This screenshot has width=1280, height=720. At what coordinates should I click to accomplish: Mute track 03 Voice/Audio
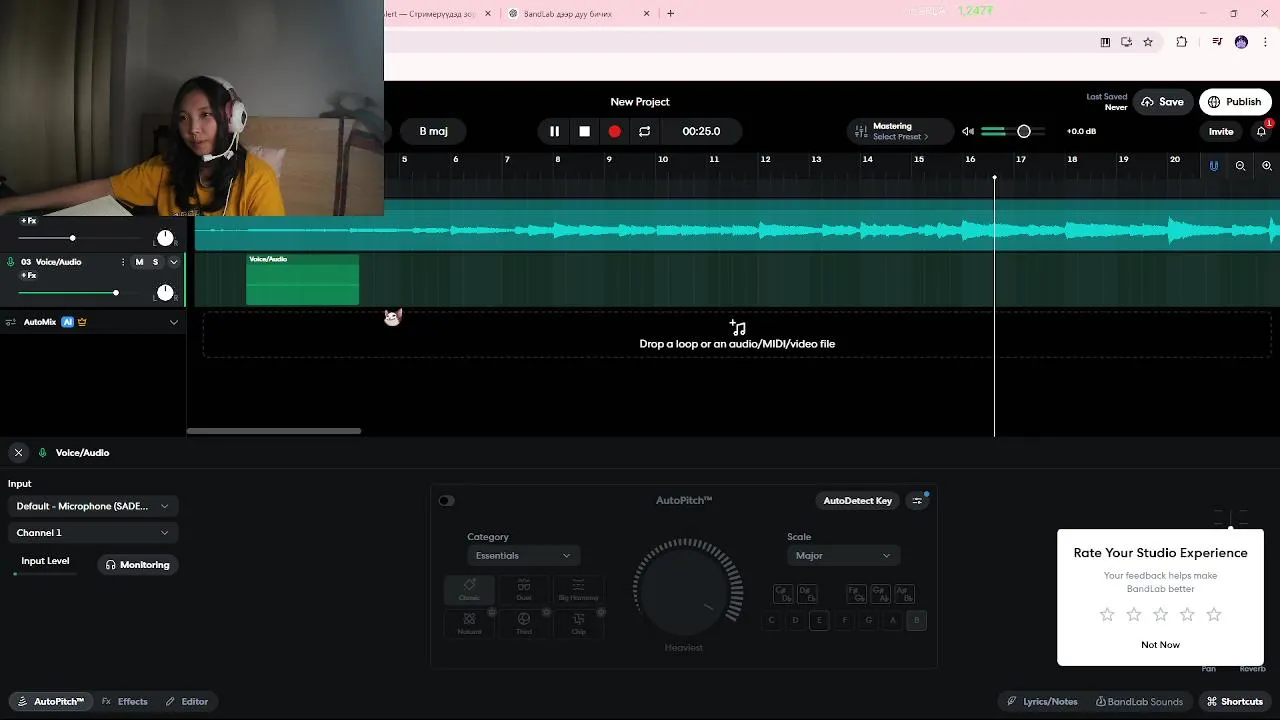coord(139,262)
